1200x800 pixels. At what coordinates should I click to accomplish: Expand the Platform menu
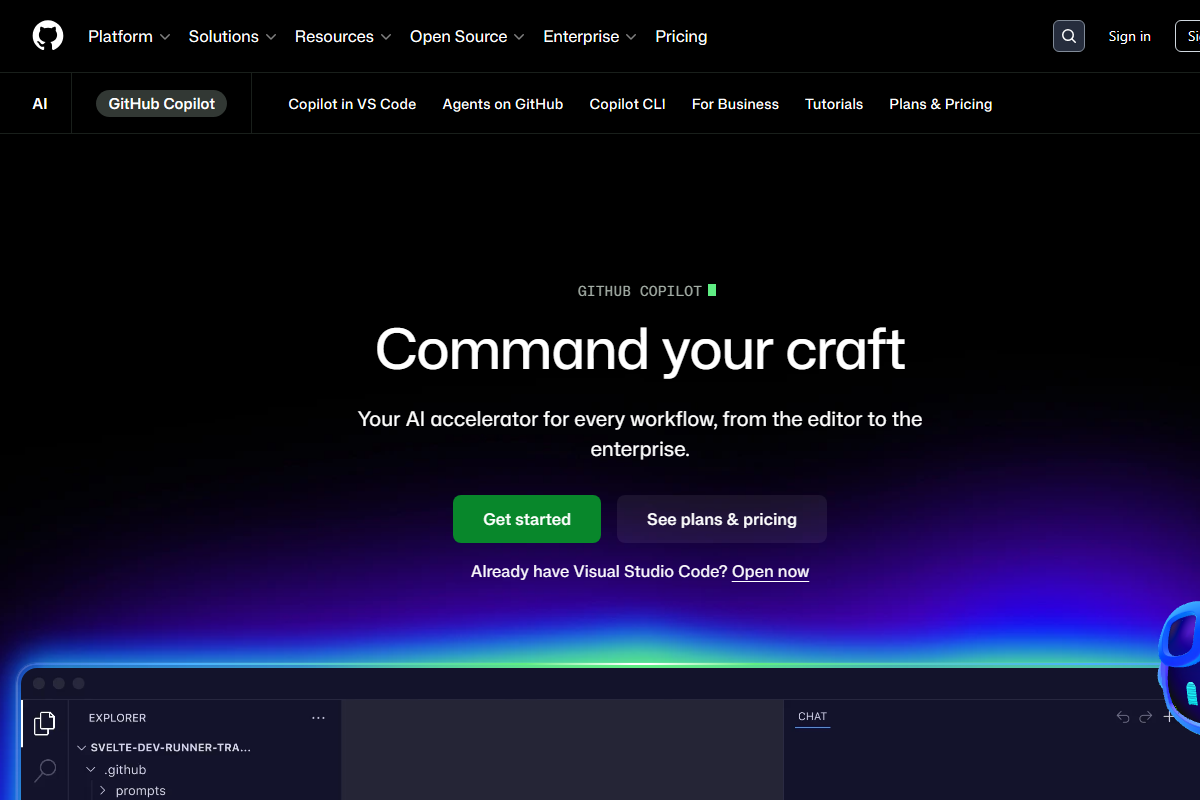129,36
